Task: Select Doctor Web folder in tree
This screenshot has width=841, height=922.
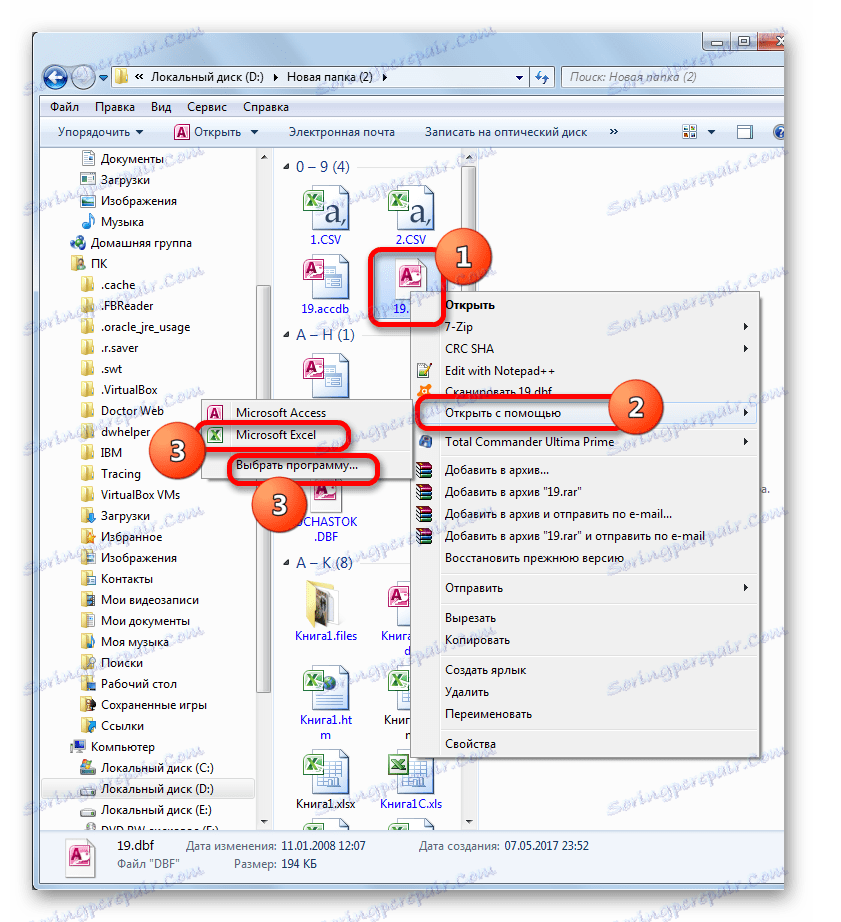Action: pyautogui.click(x=132, y=410)
